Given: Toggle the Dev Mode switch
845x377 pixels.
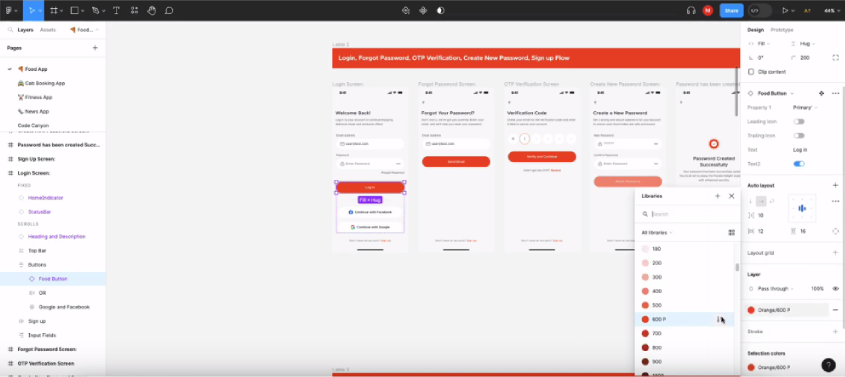Looking at the screenshot, I should point(760,10).
